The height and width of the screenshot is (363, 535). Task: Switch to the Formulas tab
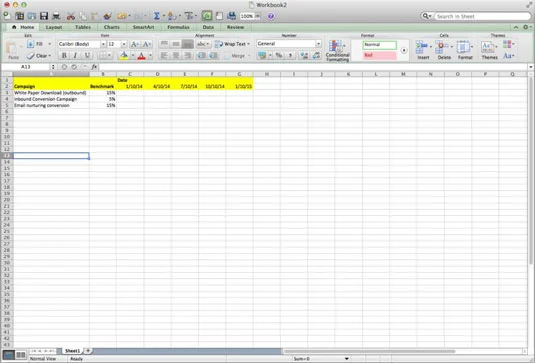pos(178,27)
